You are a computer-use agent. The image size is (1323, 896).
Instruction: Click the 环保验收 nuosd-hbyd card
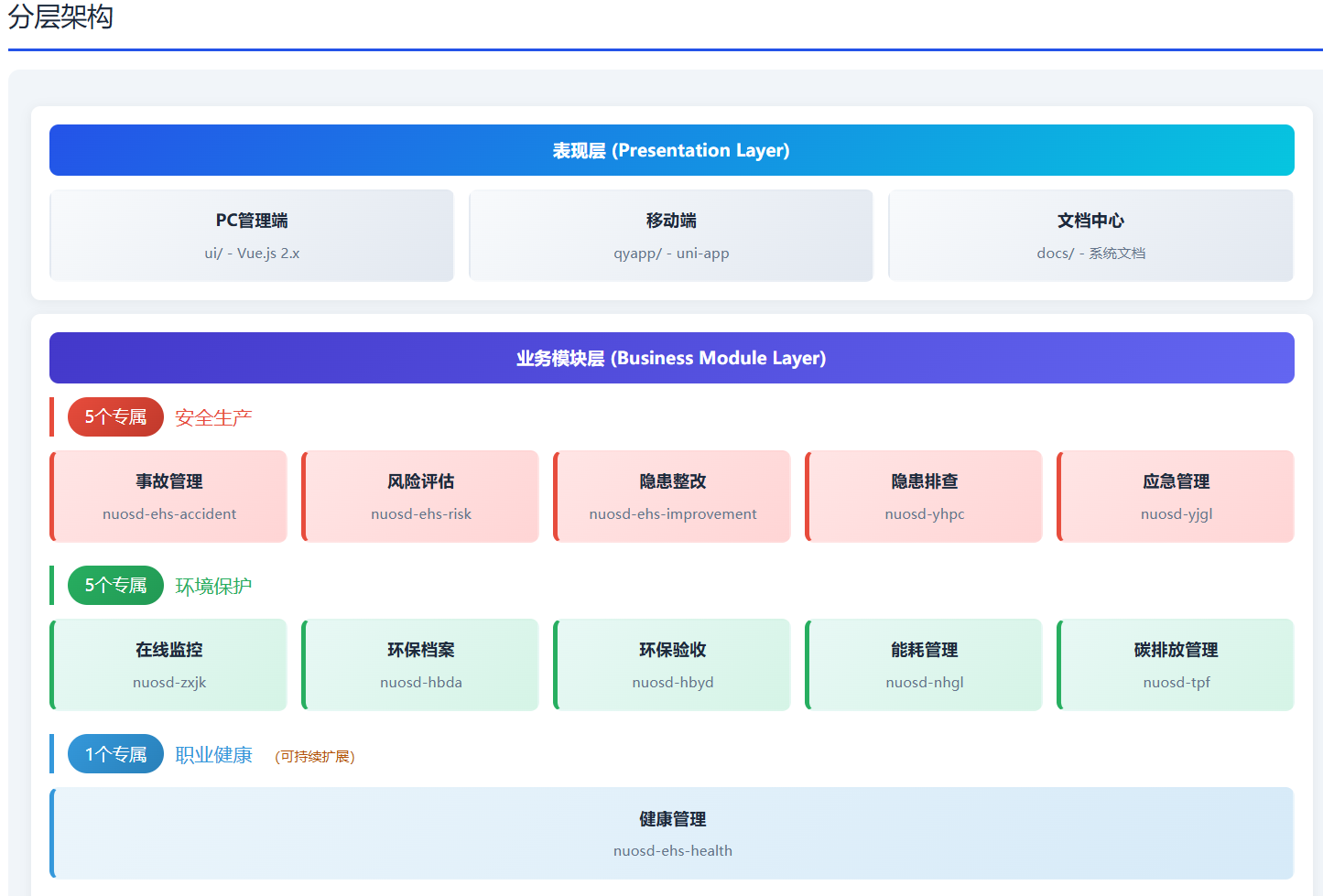coord(673,664)
